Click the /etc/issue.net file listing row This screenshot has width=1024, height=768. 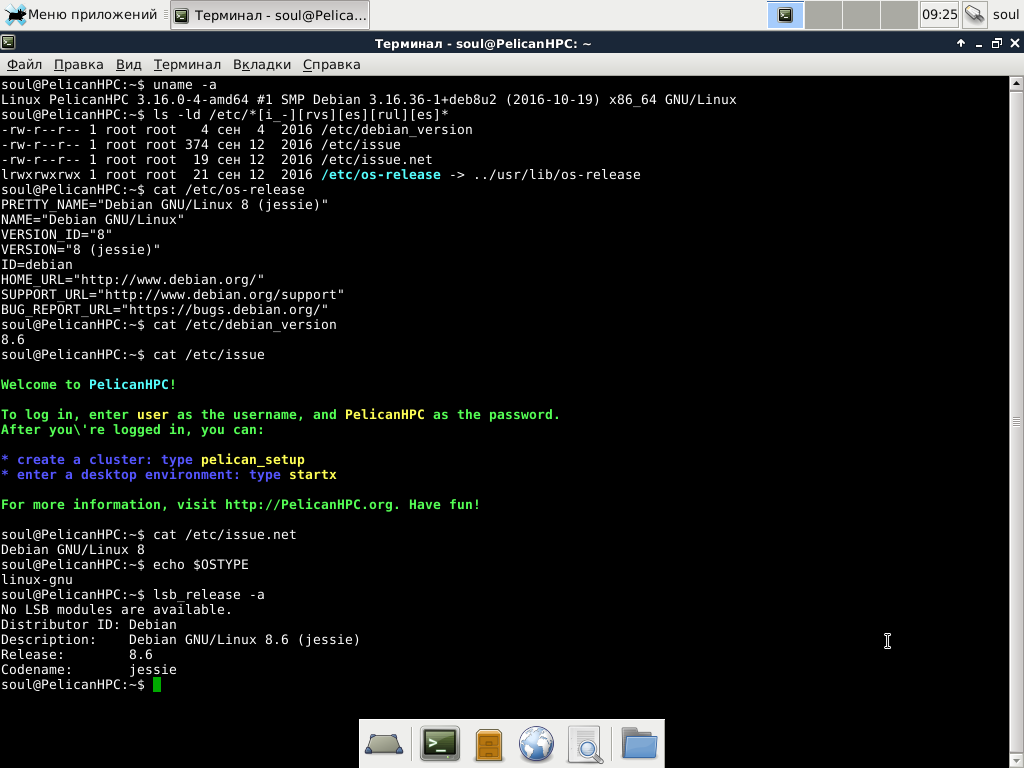coord(216,159)
